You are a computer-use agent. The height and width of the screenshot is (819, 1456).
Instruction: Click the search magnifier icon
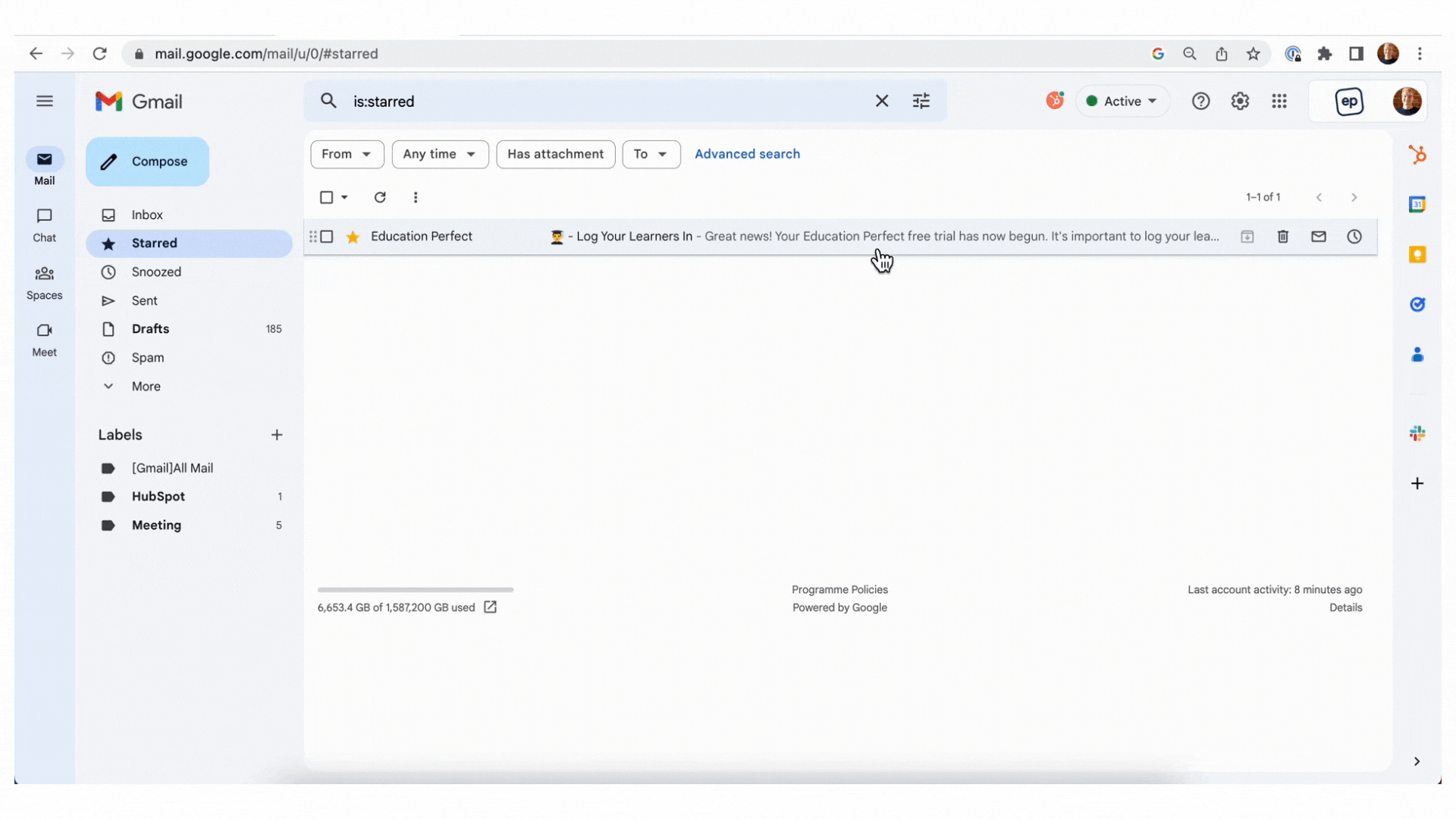point(328,101)
